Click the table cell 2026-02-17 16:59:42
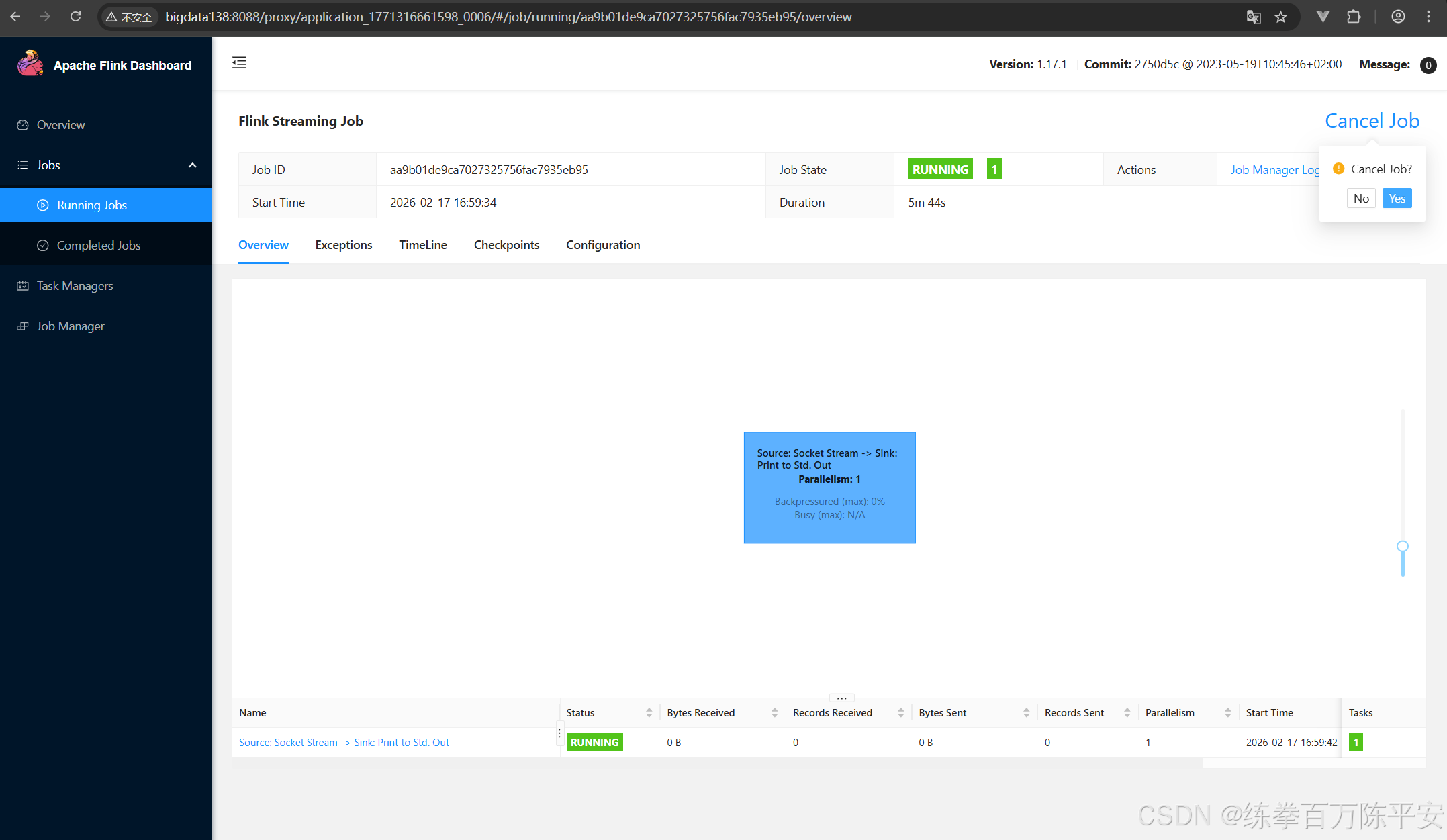Viewport: 1447px width, 840px height. [1291, 743]
